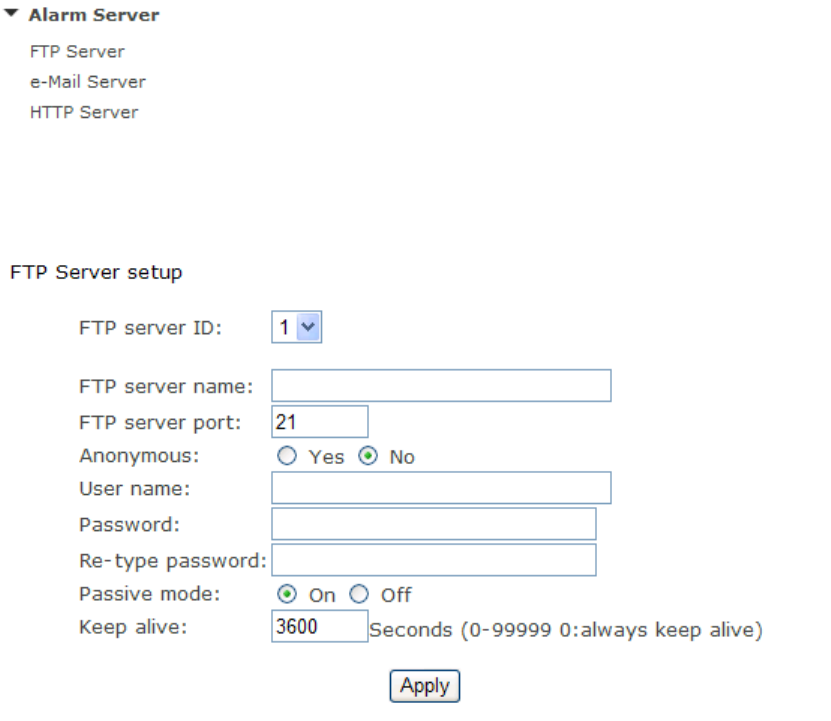This screenshot has height=721, width=831.
Task: Click the User name input field
Action: [x=441, y=488]
